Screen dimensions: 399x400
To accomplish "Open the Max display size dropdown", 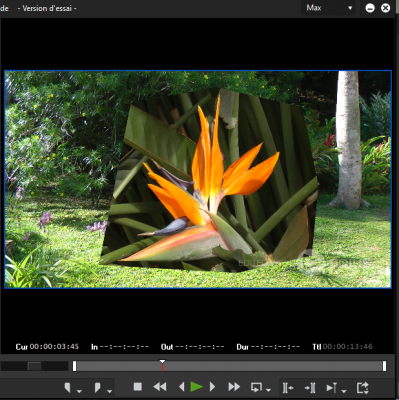I will pos(328,8).
